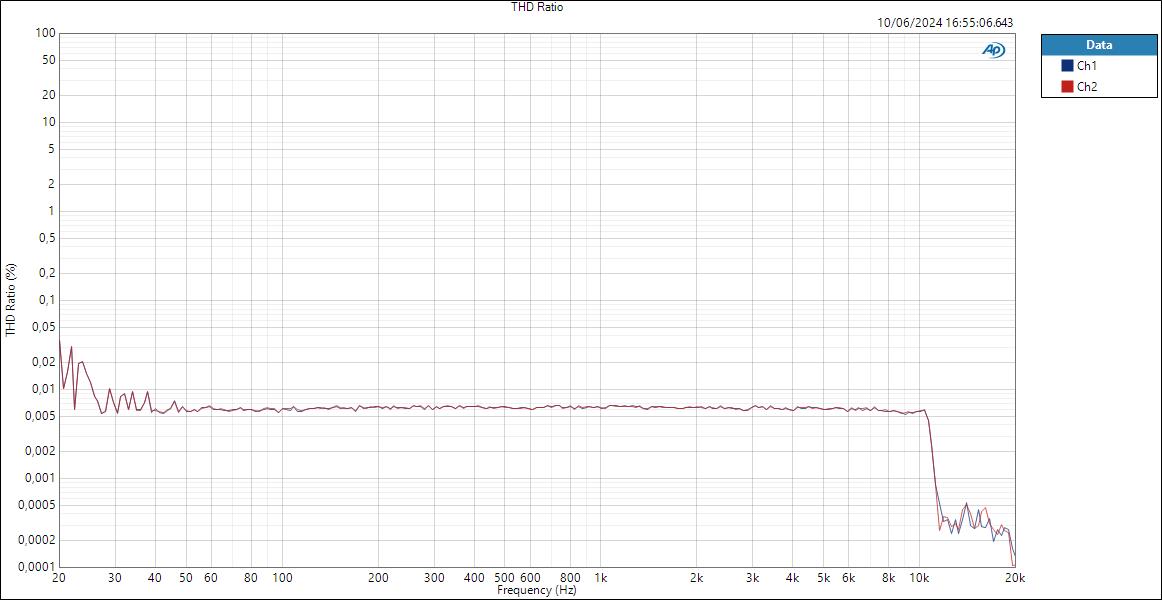
Task: Select the Ch1 legend color marker
Action: click(1068, 63)
